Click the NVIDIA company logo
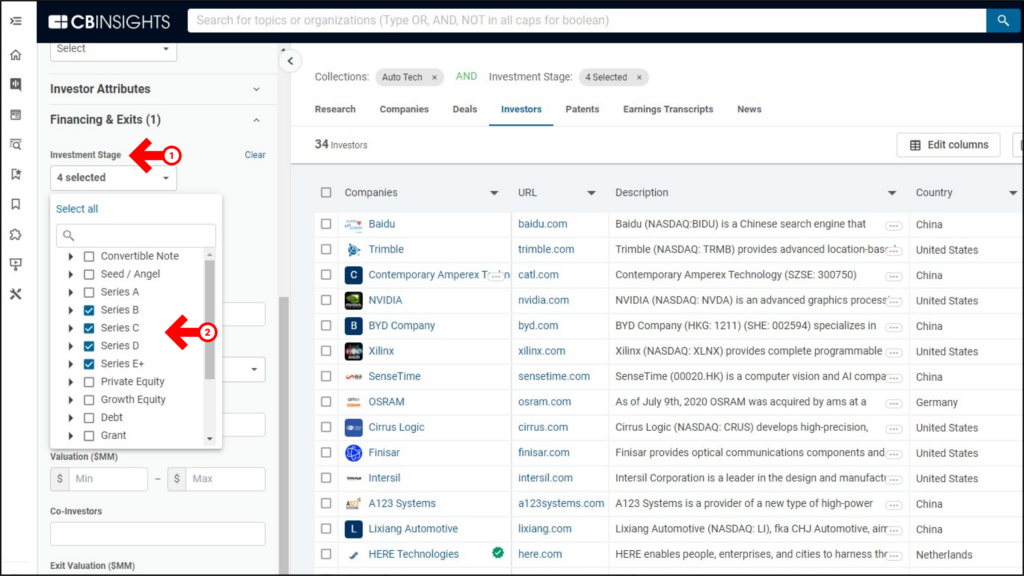The height and width of the screenshot is (576, 1024). pyautogui.click(x=353, y=300)
